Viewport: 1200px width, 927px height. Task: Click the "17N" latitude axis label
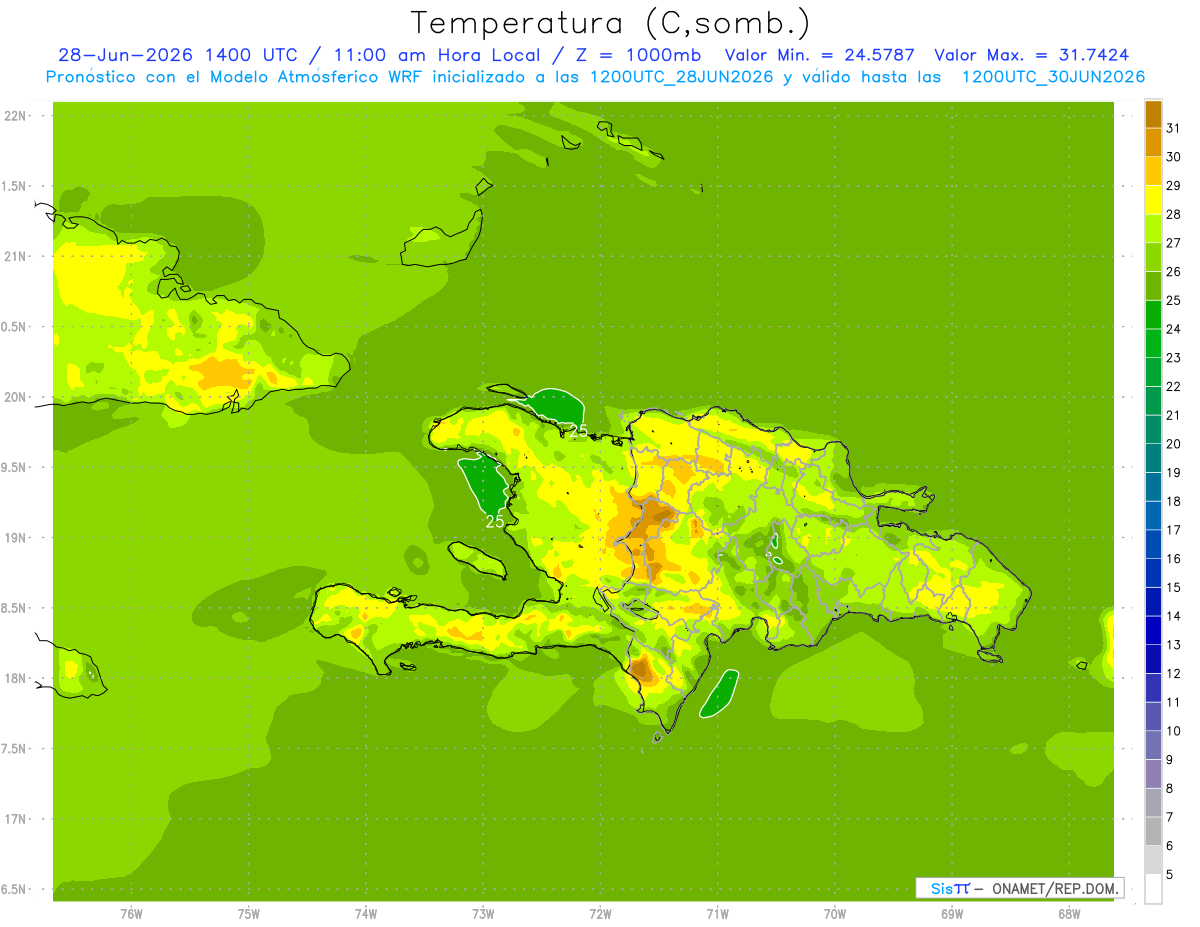click(16, 819)
